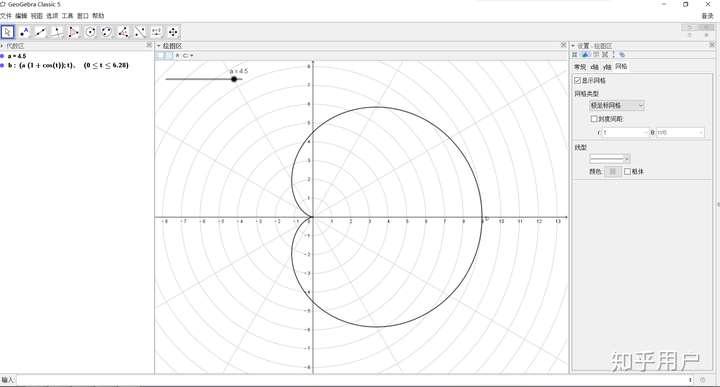Open Layout settings icon in settings panel
720x387 pixels.
pos(605,55)
